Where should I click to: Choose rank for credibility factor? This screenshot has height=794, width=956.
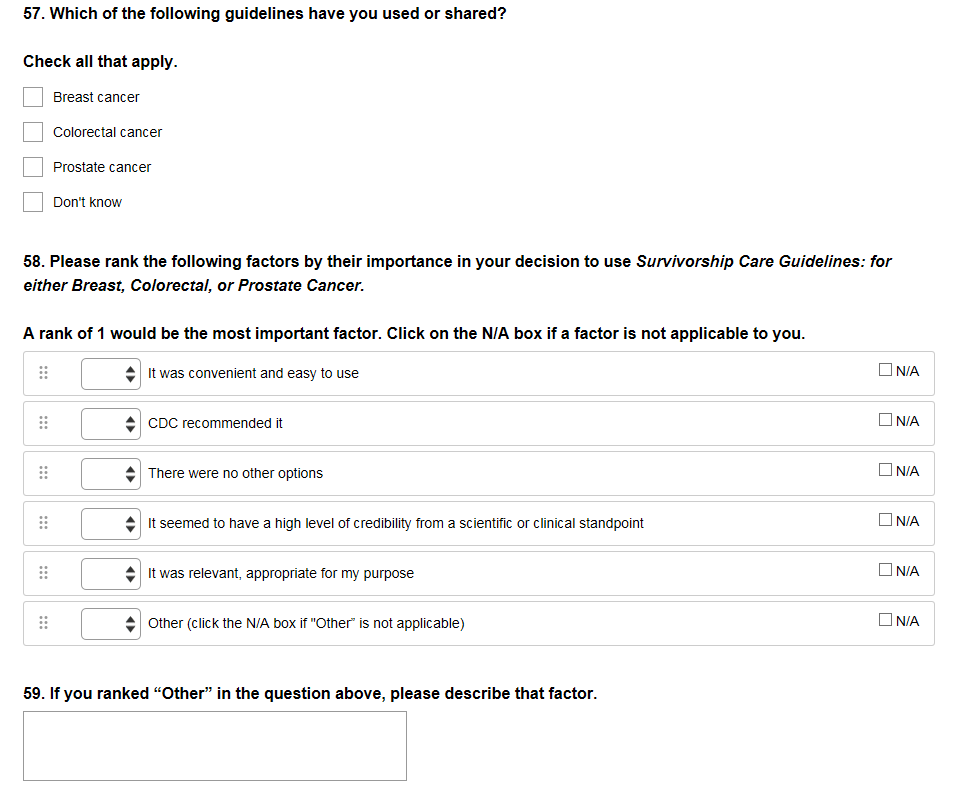111,523
